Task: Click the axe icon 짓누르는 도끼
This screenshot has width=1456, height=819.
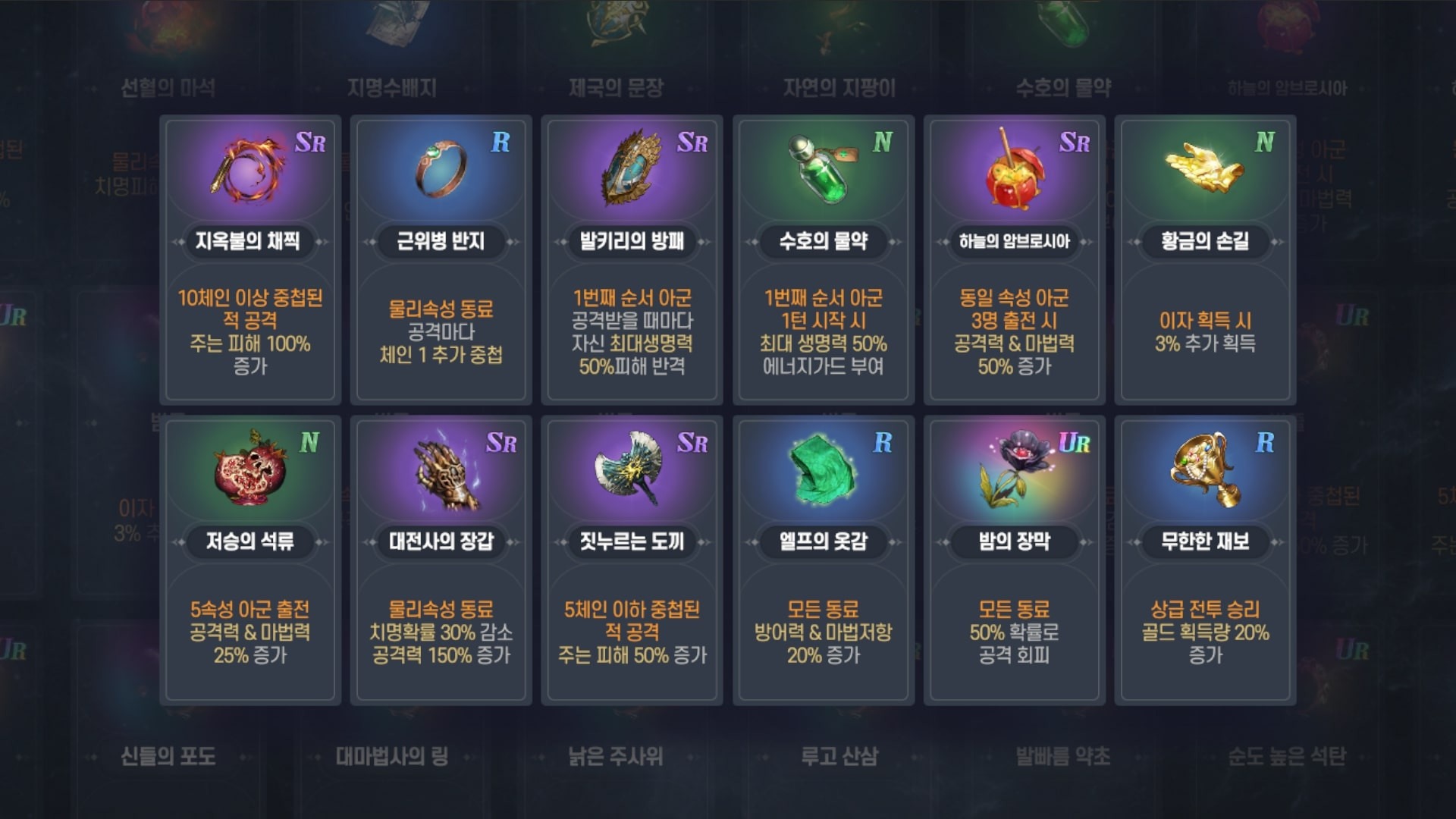Action: click(x=628, y=469)
